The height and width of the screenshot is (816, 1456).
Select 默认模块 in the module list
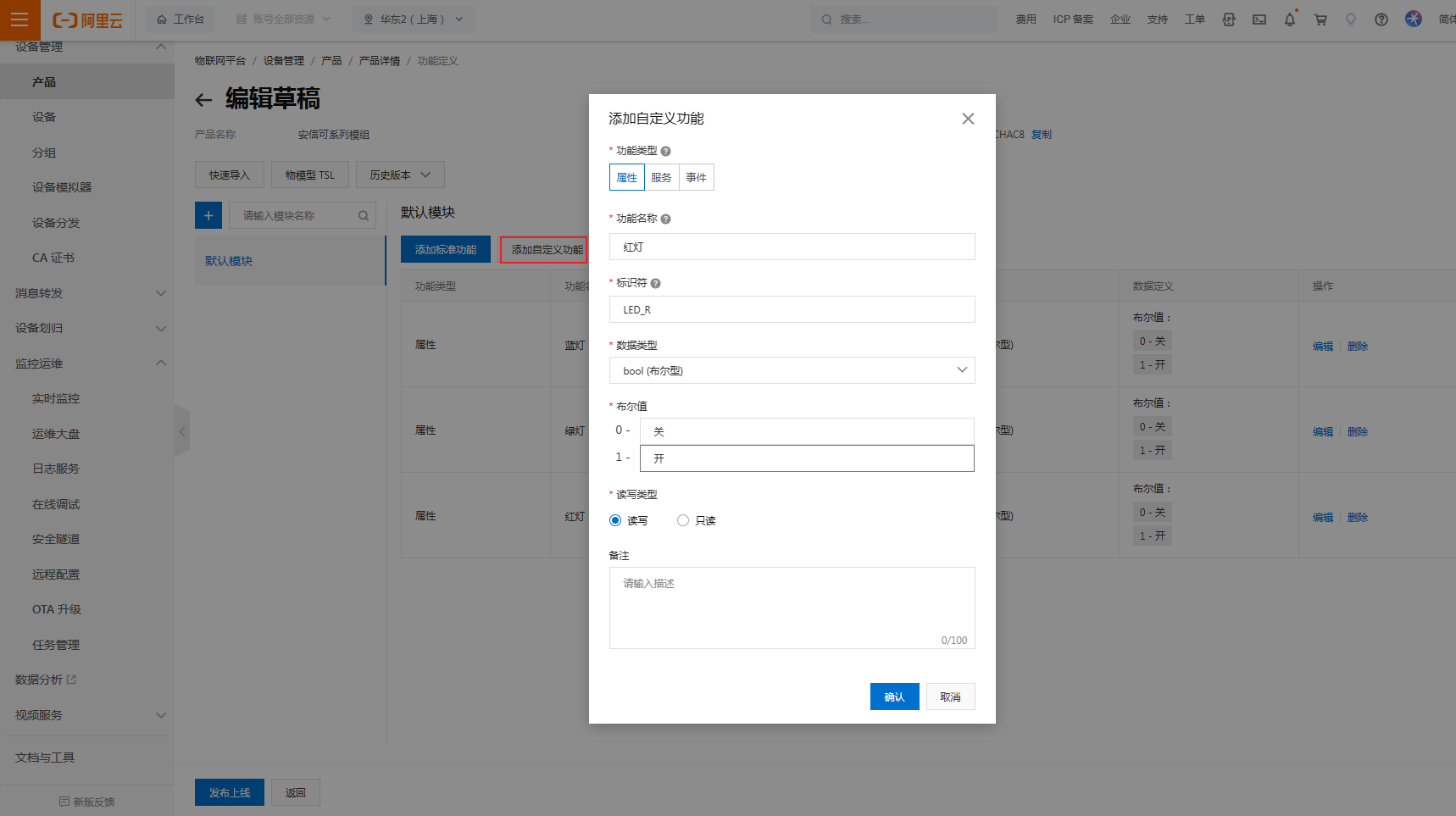291,260
